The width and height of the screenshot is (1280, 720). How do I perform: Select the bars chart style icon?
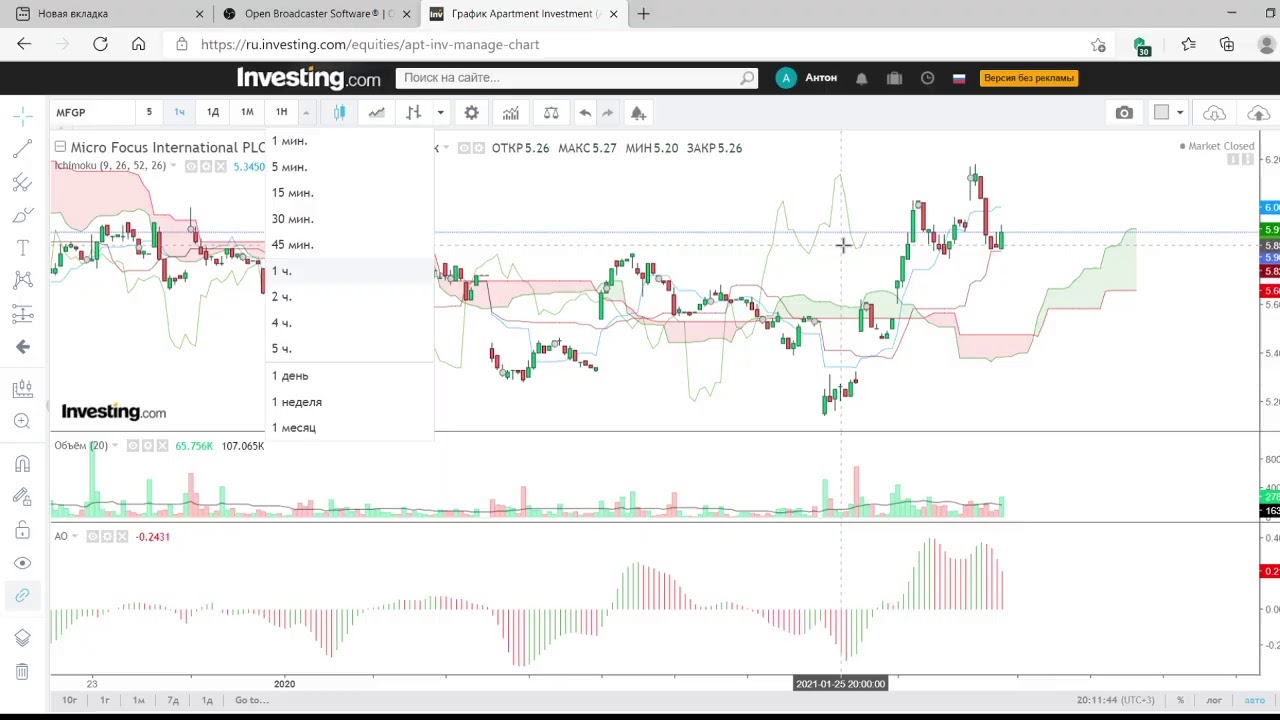tap(413, 113)
